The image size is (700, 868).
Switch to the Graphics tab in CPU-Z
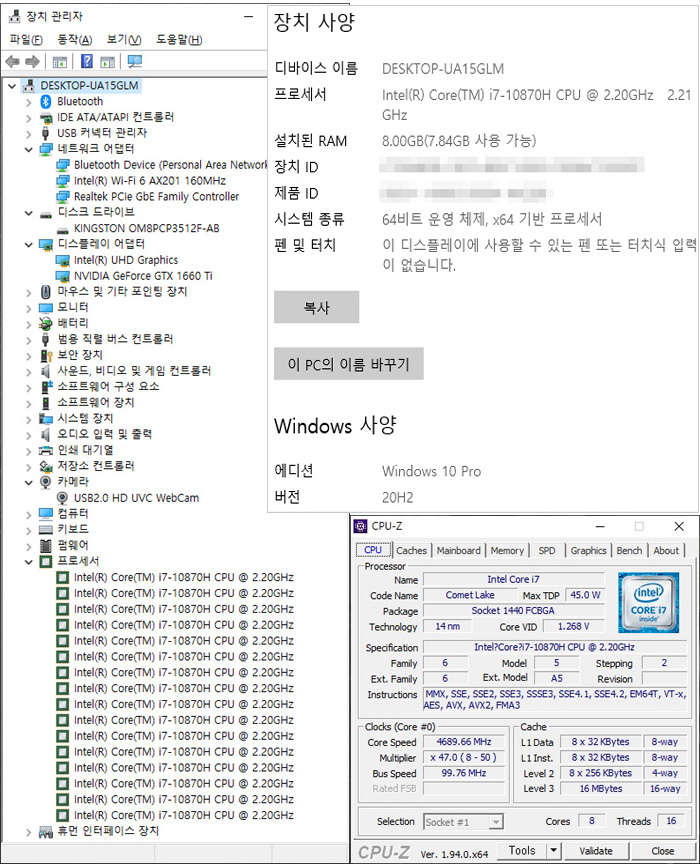coord(588,551)
